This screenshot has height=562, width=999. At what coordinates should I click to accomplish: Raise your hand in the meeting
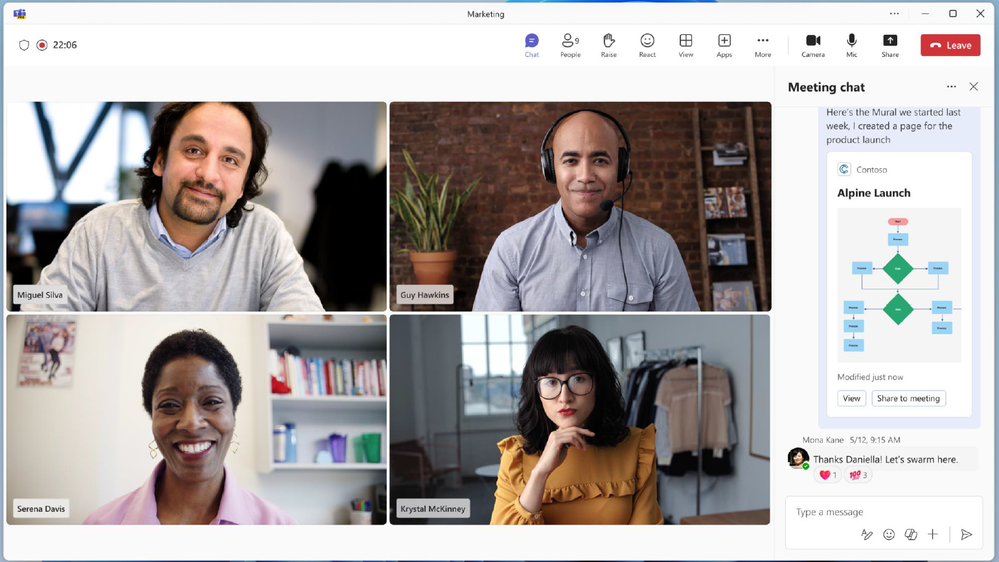pyautogui.click(x=608, y=45)
